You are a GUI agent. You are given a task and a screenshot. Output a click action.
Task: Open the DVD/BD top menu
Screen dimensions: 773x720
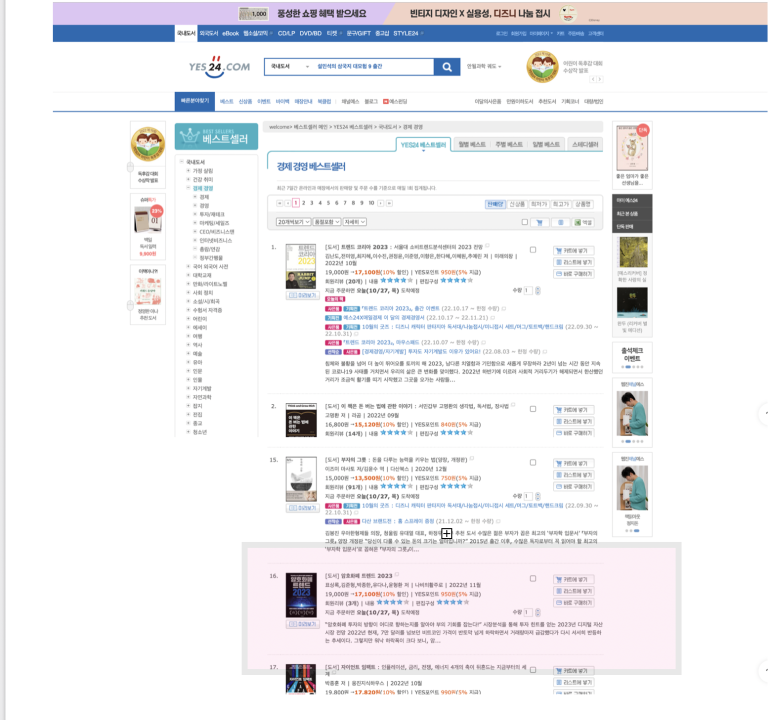tap(310, 34)
